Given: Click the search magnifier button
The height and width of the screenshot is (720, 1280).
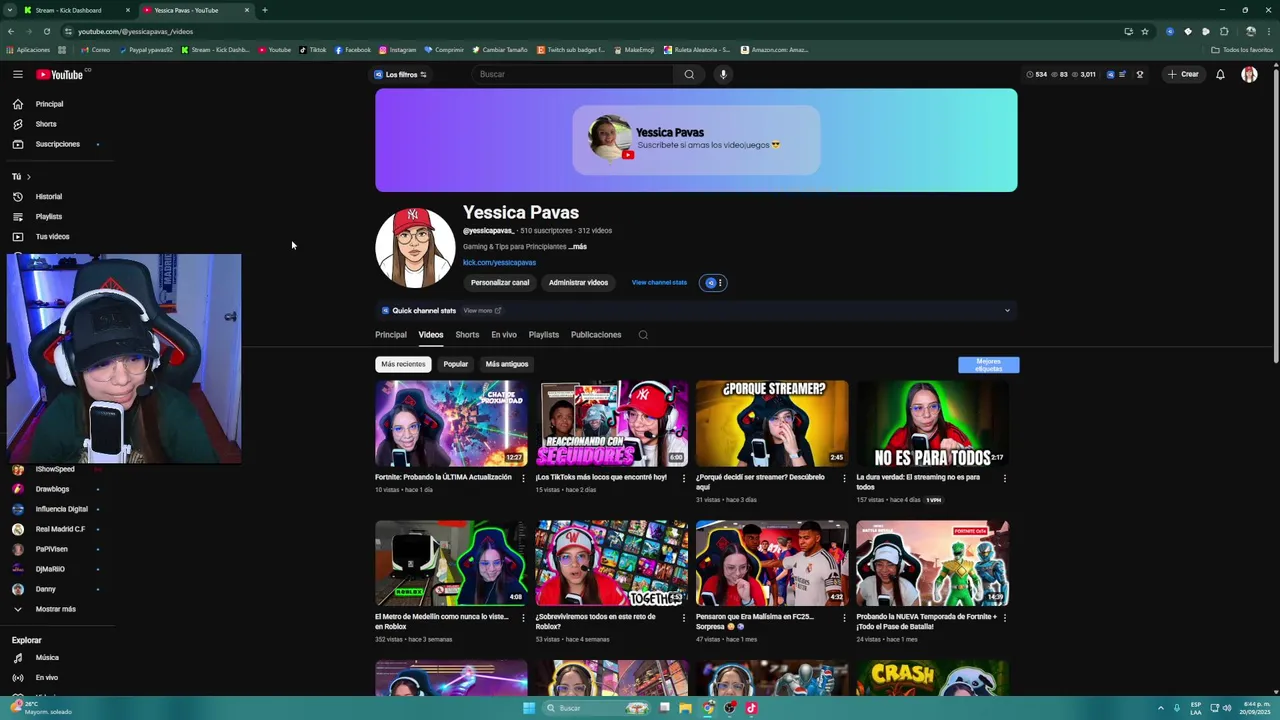Looking at the screenshot, I should tap(689, 74).
